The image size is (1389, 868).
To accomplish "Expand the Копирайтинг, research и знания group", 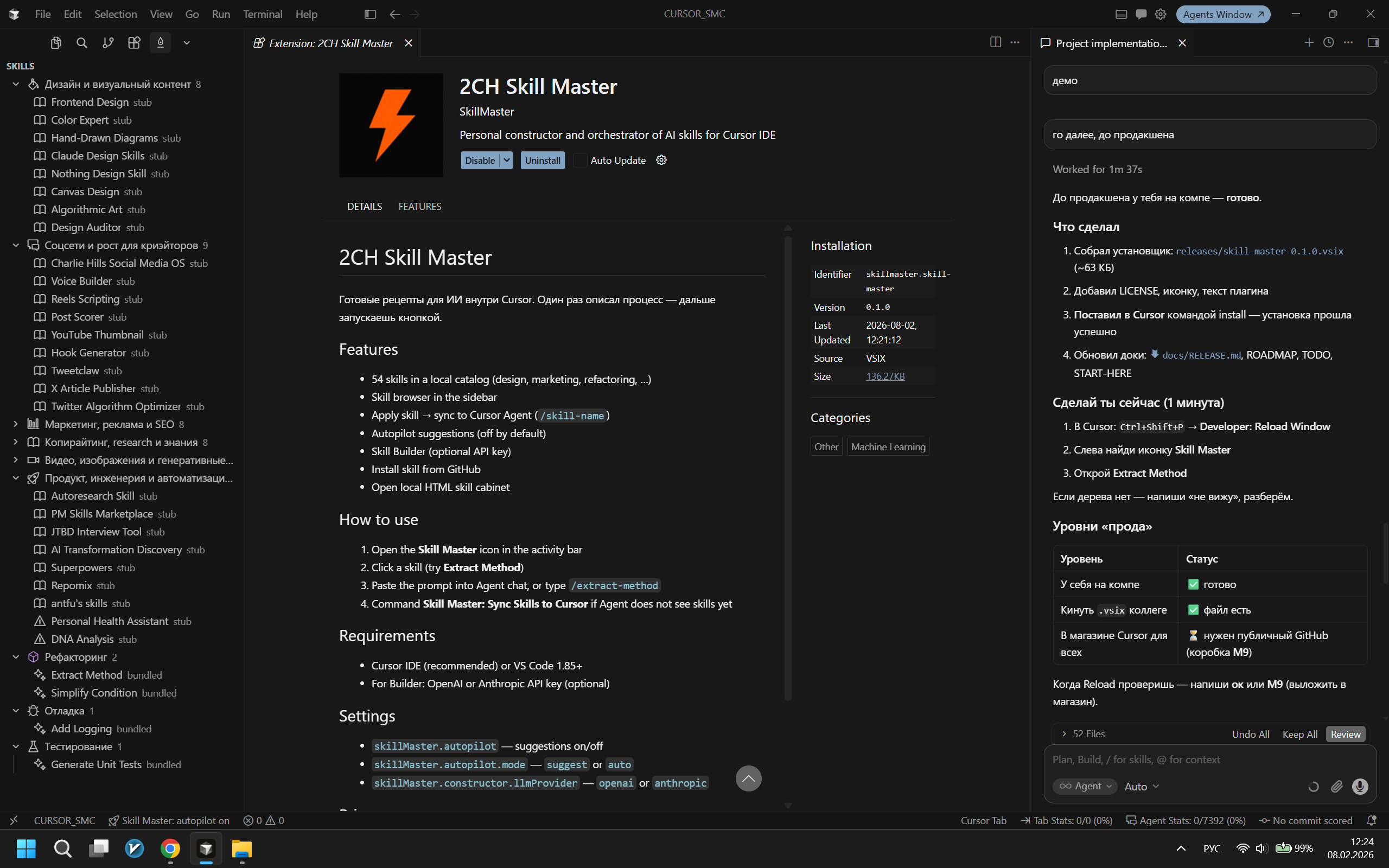I will pos(16,442).
